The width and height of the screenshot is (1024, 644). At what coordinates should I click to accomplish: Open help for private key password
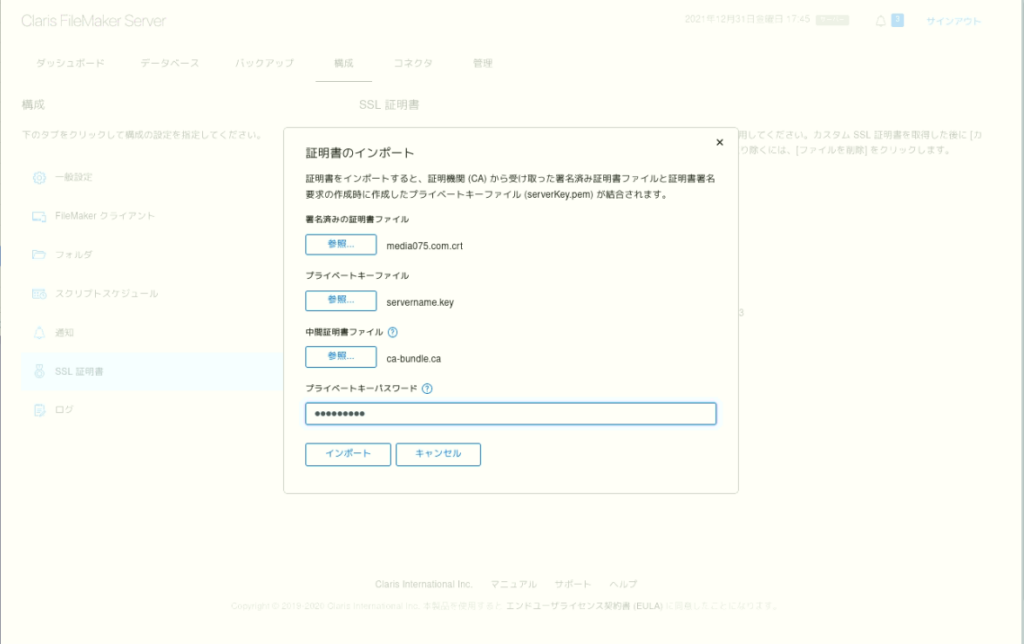coord(427,389)
